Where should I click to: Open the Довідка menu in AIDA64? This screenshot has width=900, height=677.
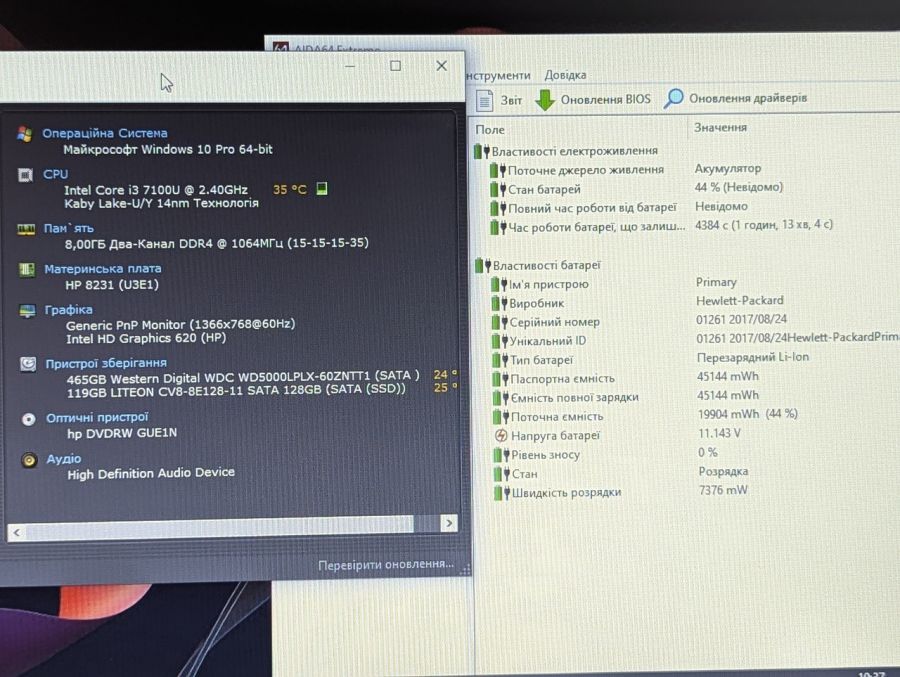click(x=565, y=75)
